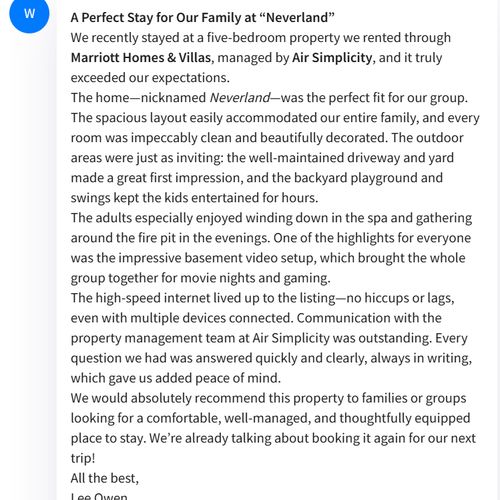This screenshot has height=500, width=500.
Task: Click the bold Marriott Homes & Villas text
Action: point(141,58)
